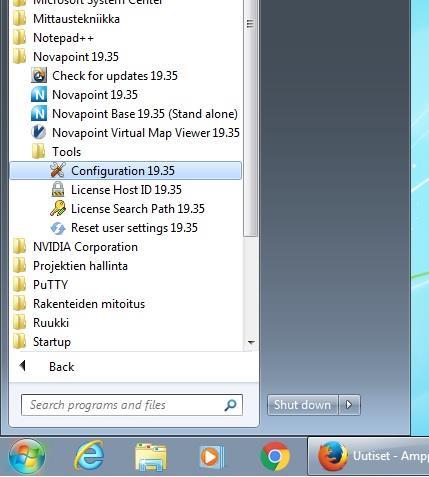Image resolution: width=429 pixels, height=477 pixels.
Task: Launch the Novapoint 19.35 program entry
Action: click(95, 95)
